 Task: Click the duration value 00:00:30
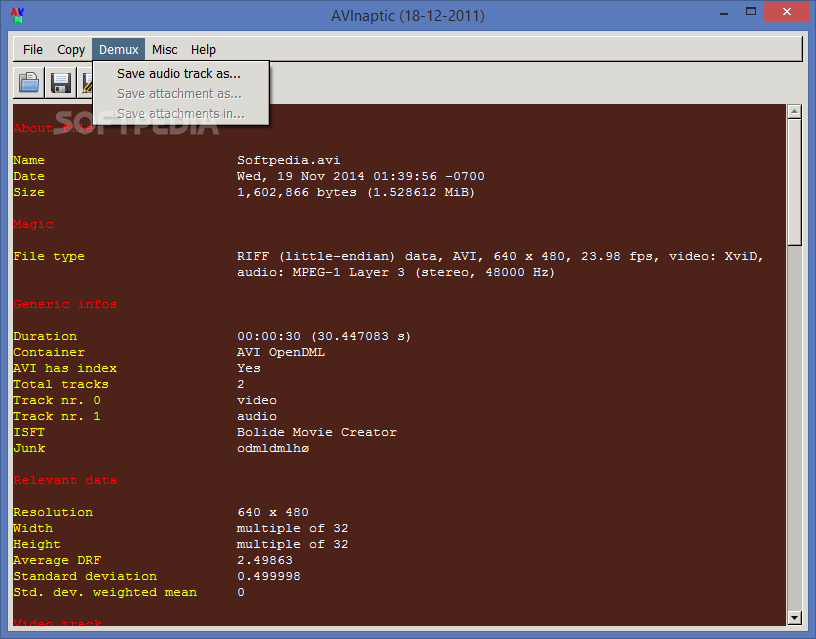[x=324, y=337]
